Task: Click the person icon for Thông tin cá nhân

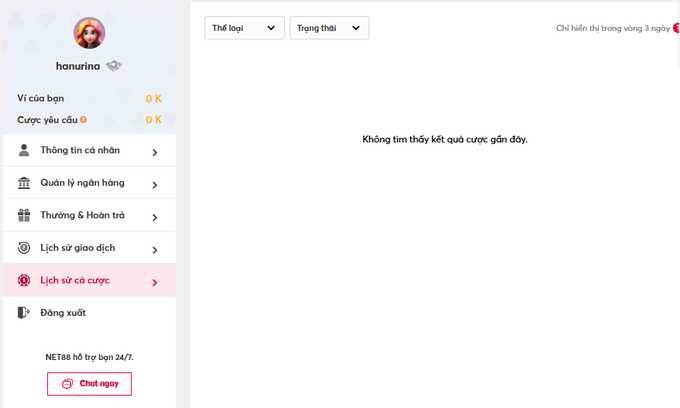Action: point(24,151)
